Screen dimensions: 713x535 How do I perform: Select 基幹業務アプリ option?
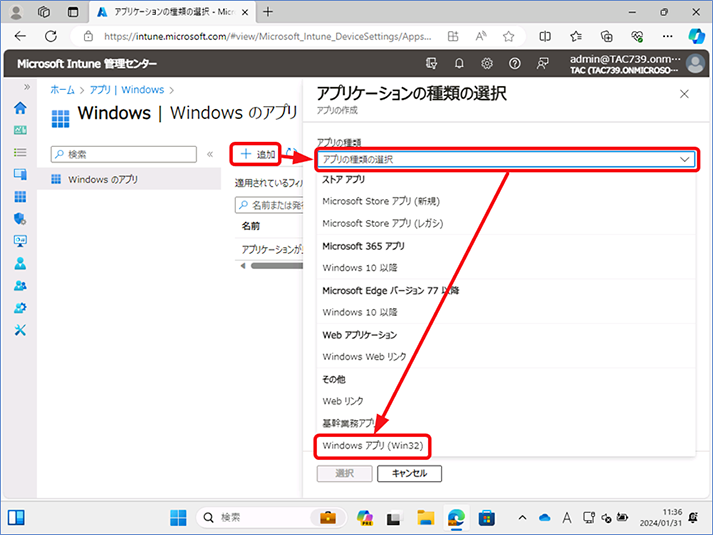point(349,424)
